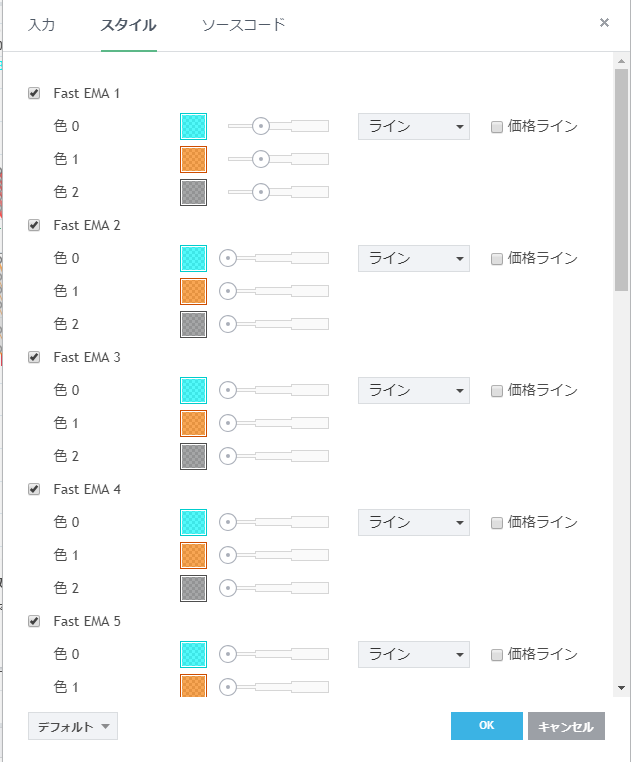Image resolution: width=631 pixels, height=762 pixels.
Task: Switch to the 入力 tab
Action: (41, 25)
